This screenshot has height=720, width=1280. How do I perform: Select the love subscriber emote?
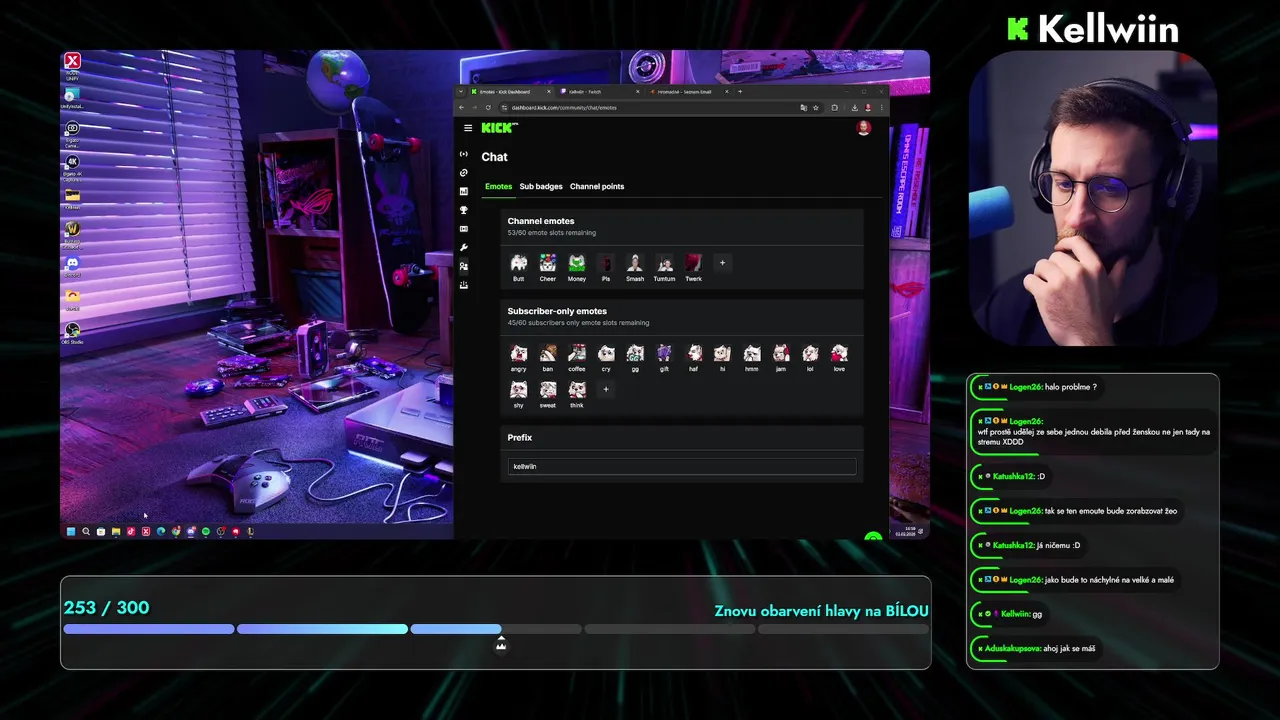[839, 353]
